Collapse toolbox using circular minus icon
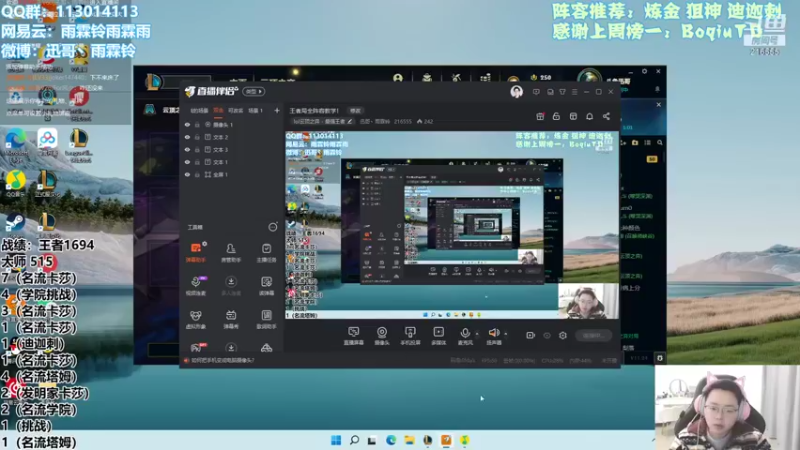This screenshot has width=800, height=450. [273, 227]
